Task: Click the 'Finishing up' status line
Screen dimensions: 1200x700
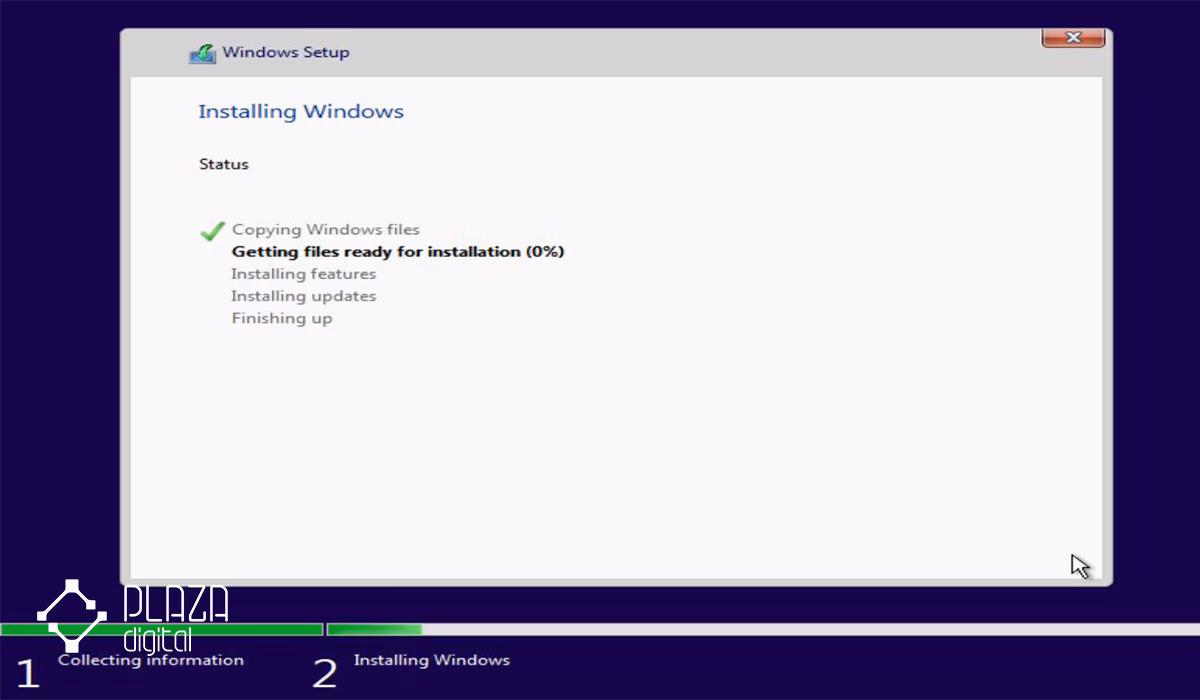Action: coord(282,318)
